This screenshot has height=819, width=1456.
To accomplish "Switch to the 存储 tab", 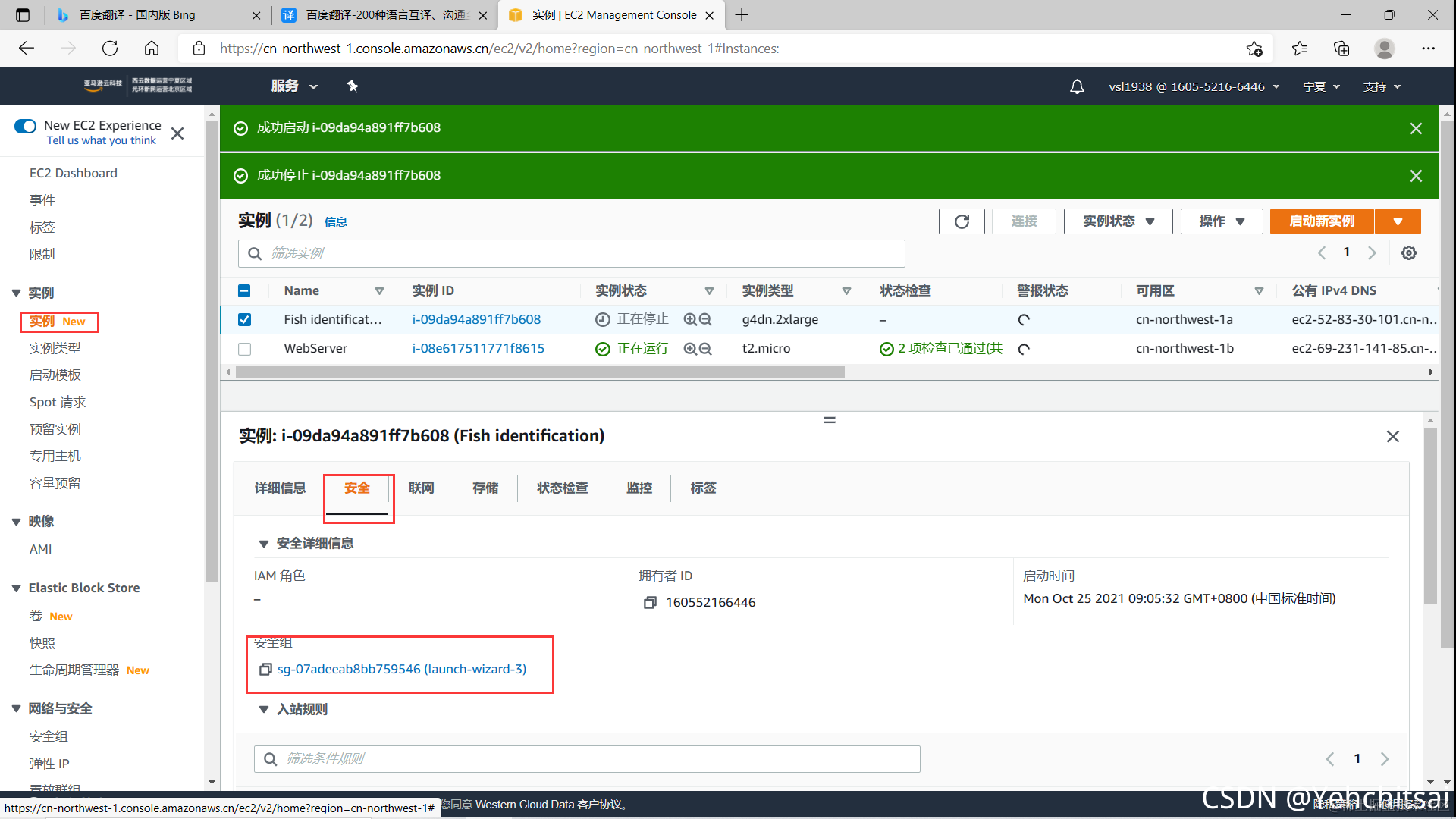I will pyautogui.click(x=485, y=488).
